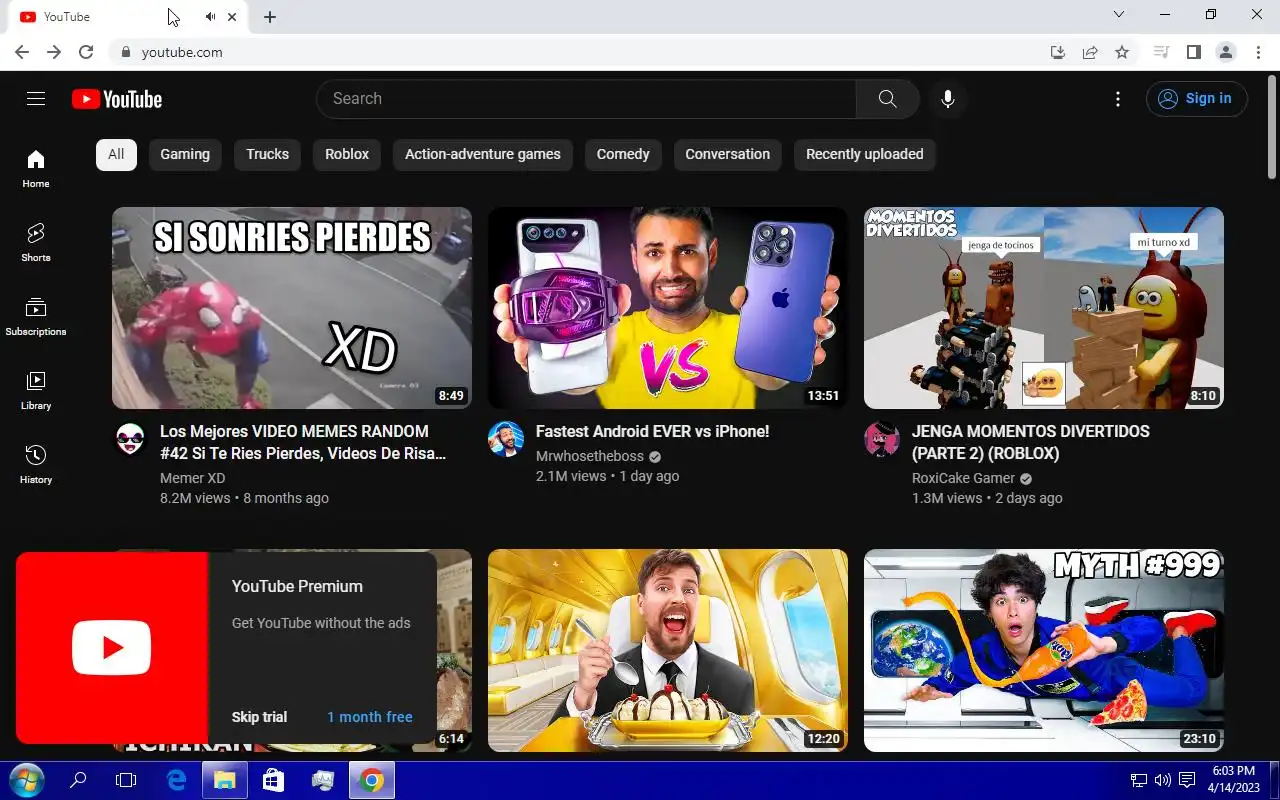The width and height of the screenshot is (1280, 800).
Task: Go forward with the browser forward arrow
Action: [x=54, y=52]
